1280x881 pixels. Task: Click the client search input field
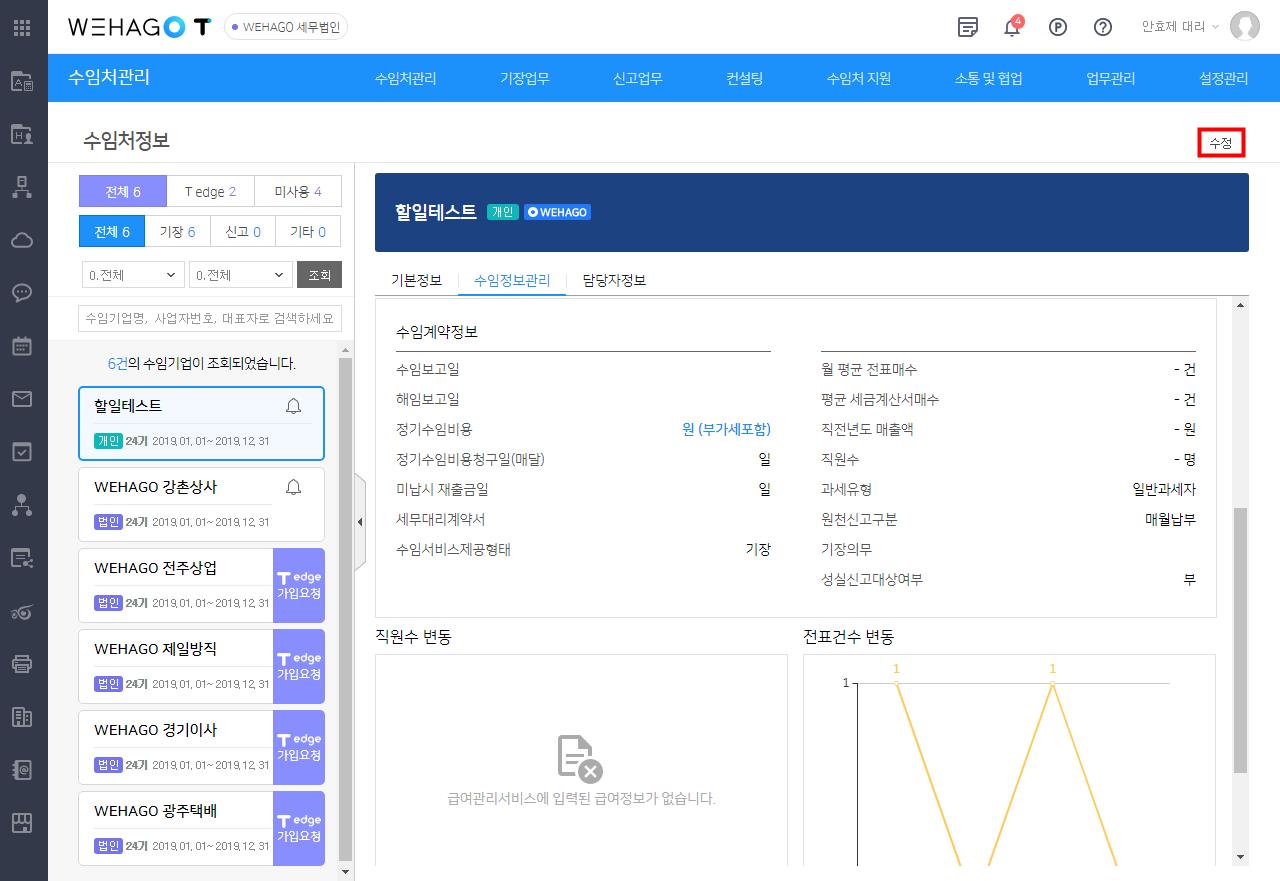[x=210, y=318]
